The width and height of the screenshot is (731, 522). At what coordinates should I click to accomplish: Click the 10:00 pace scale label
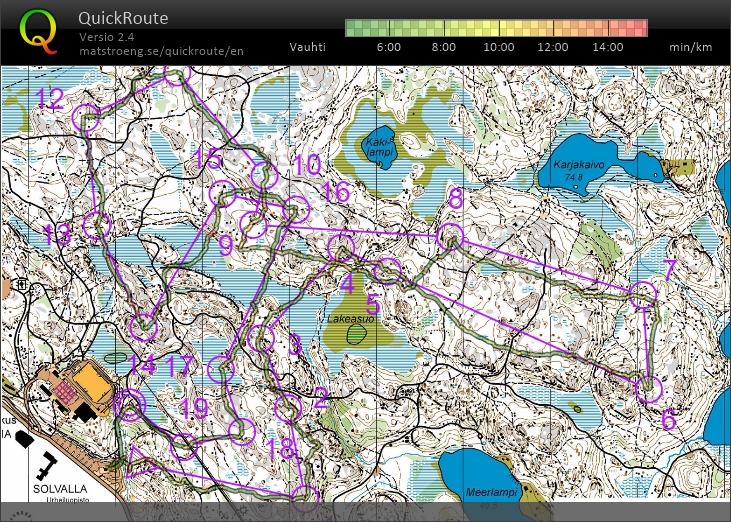498,47
